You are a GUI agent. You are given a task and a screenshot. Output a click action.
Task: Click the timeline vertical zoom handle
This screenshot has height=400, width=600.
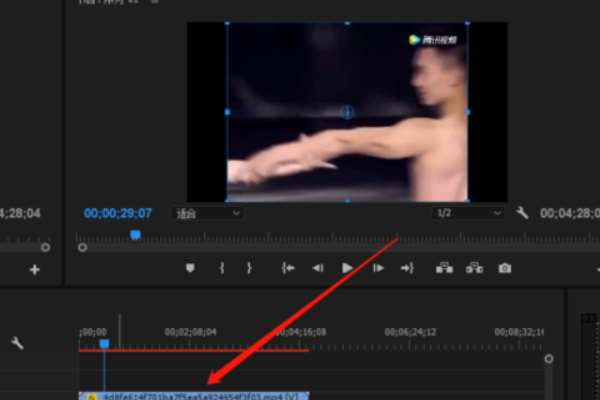click(549, 359)
